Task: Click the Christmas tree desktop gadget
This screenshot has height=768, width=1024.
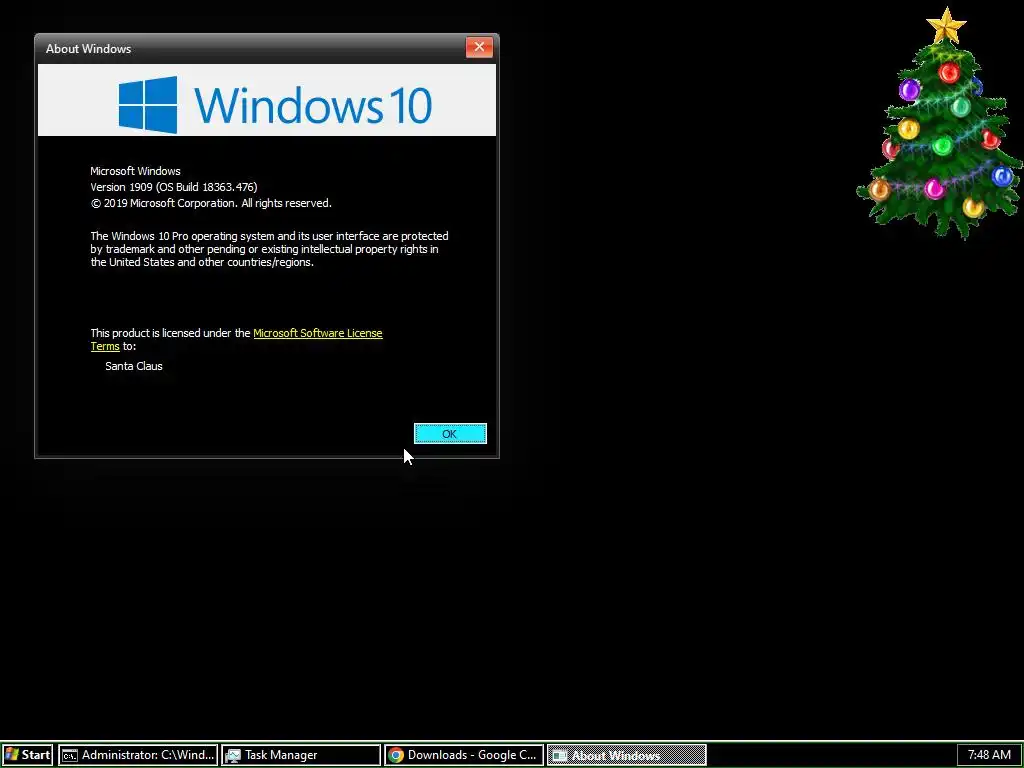Action: click(940, 124)
